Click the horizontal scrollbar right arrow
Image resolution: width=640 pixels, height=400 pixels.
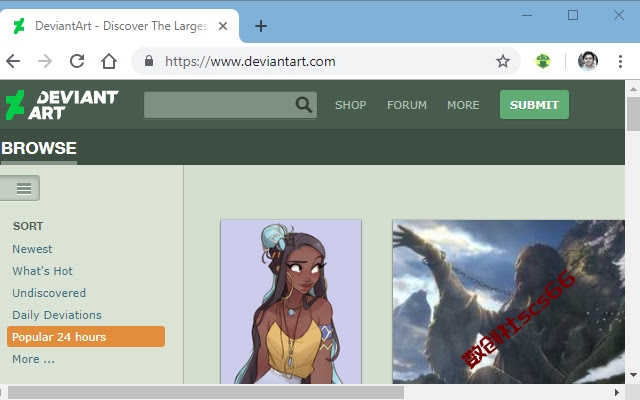[x=617, y=392]
